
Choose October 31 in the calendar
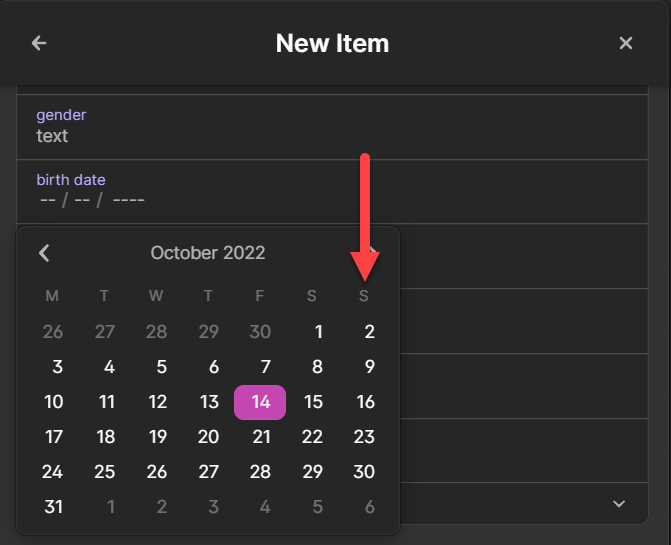(x=54, y=507)
